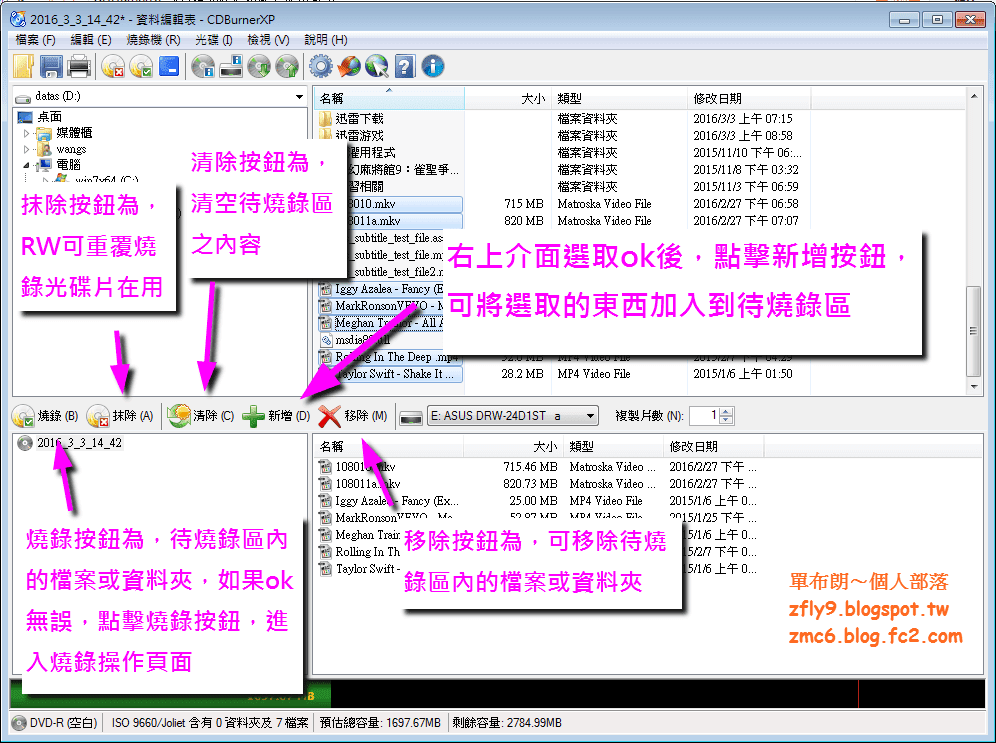Image resolution: width=996 pixels, height=743 pixels.
Task: Select the 迅雷游戏 folder row
Action: [360, 136]
